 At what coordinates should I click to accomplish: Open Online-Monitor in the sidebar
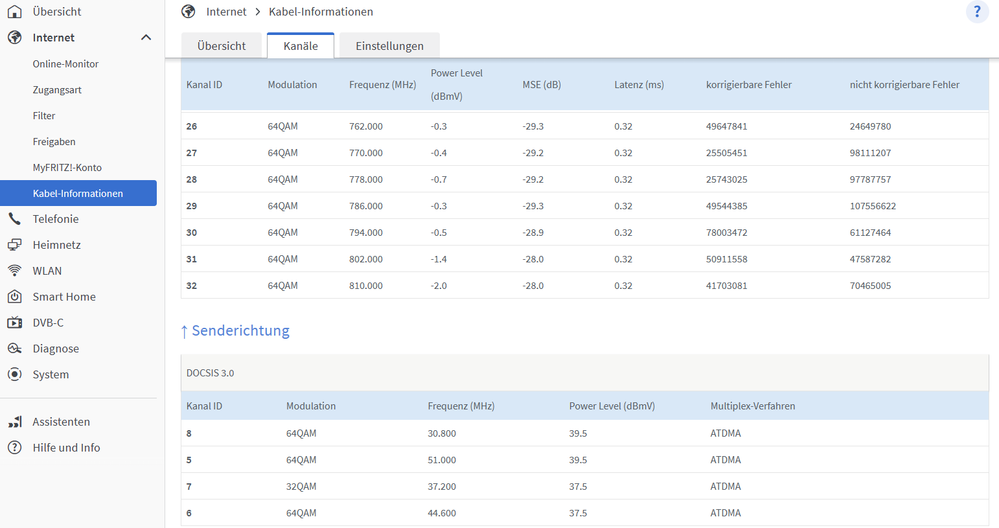tap(65, 64)
